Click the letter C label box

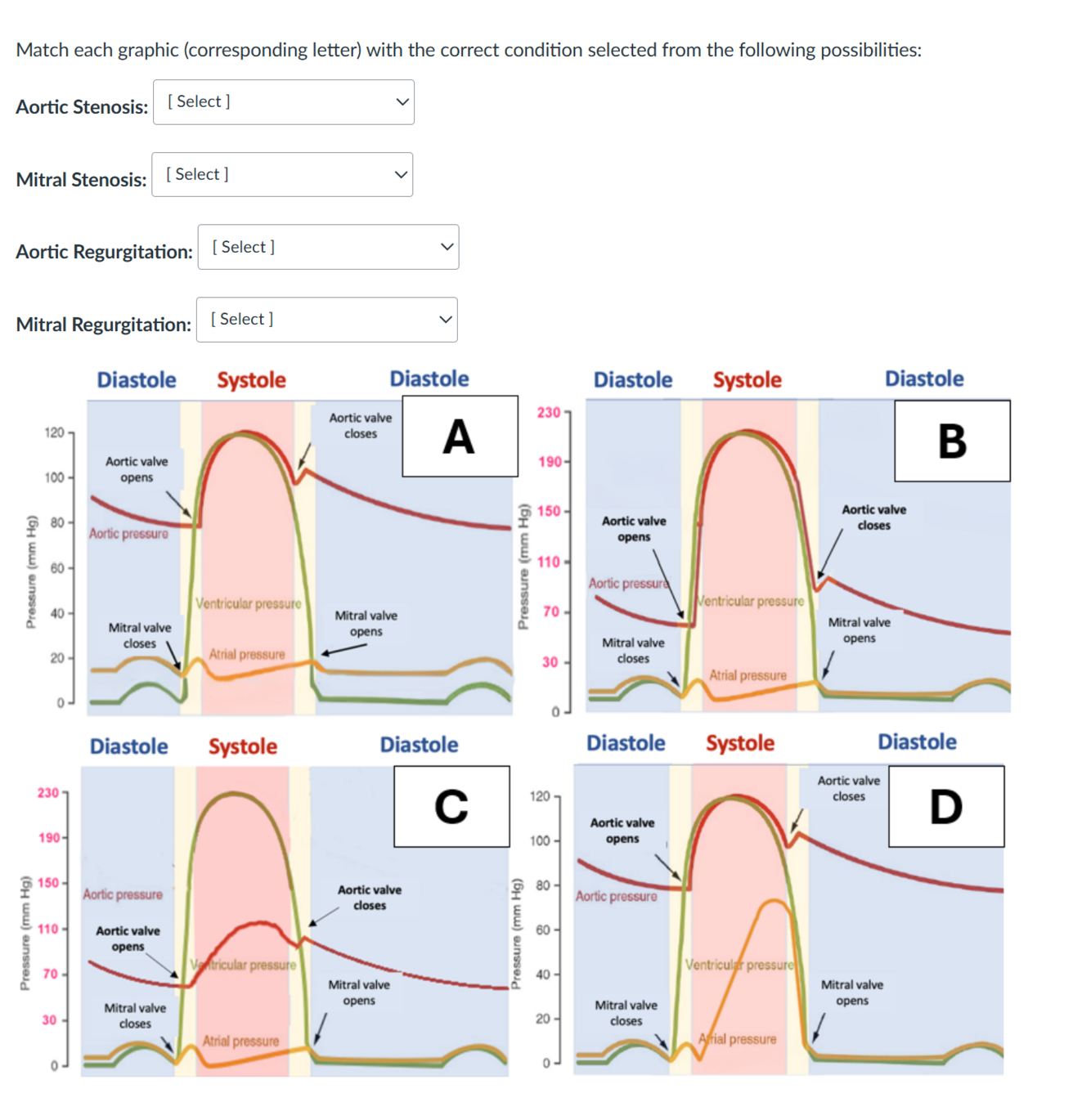click(x=451, y=806)
